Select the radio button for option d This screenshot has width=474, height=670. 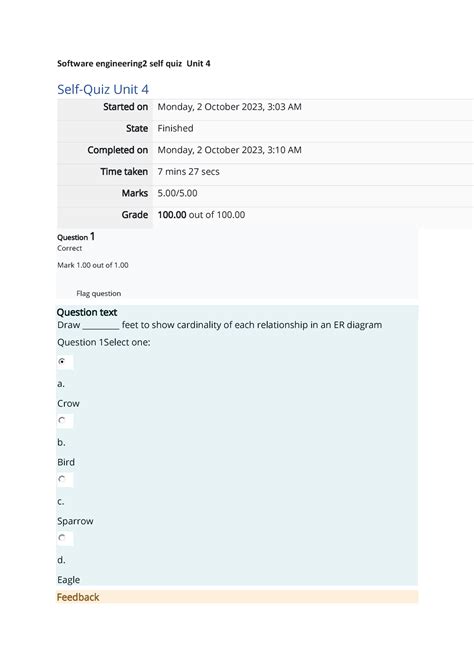coord(62,538)
